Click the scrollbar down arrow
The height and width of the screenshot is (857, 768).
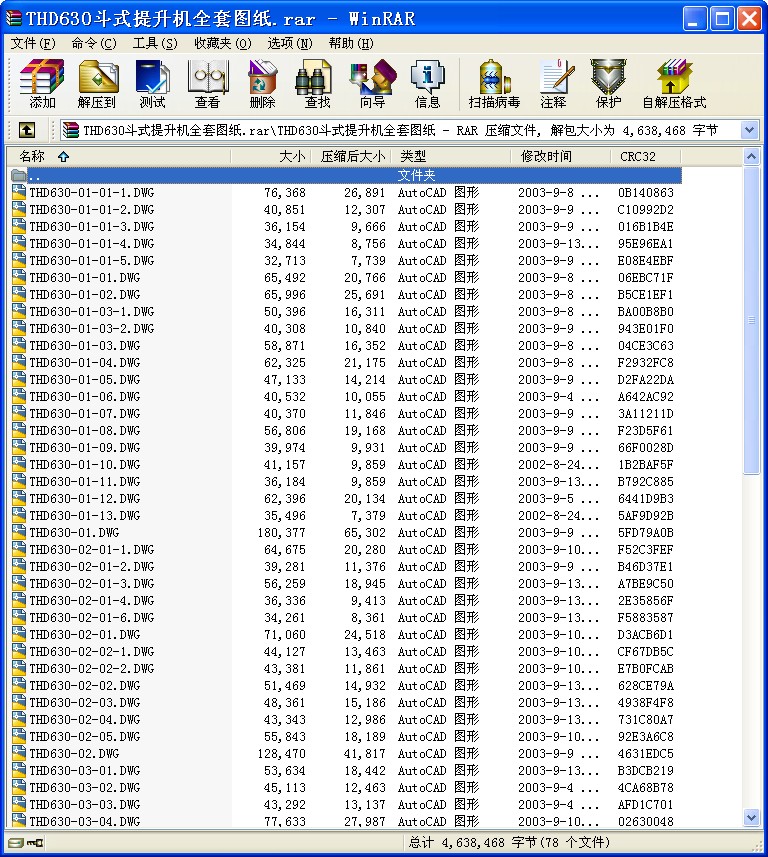(752, 818)
